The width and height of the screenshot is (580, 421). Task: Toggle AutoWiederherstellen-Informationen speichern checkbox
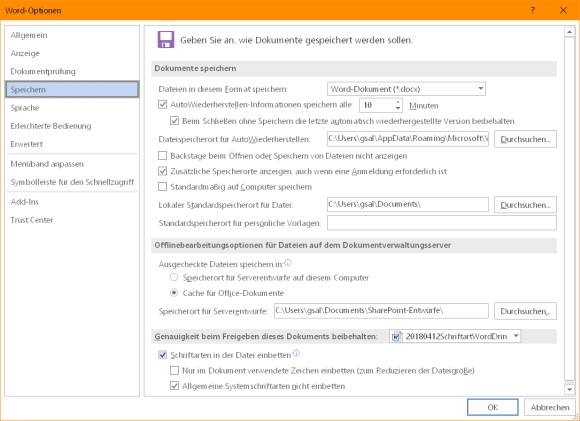[x=162, y=104]
